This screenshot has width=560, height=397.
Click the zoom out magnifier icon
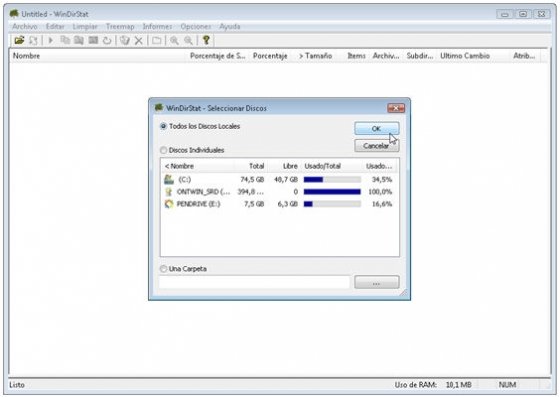(188, 41)
